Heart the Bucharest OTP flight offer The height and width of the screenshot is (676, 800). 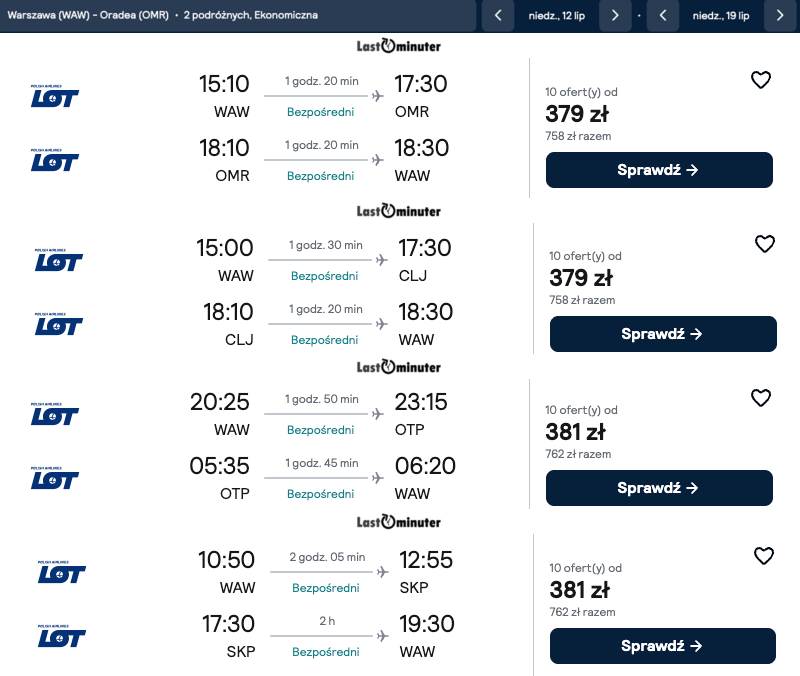pos(761,398)
